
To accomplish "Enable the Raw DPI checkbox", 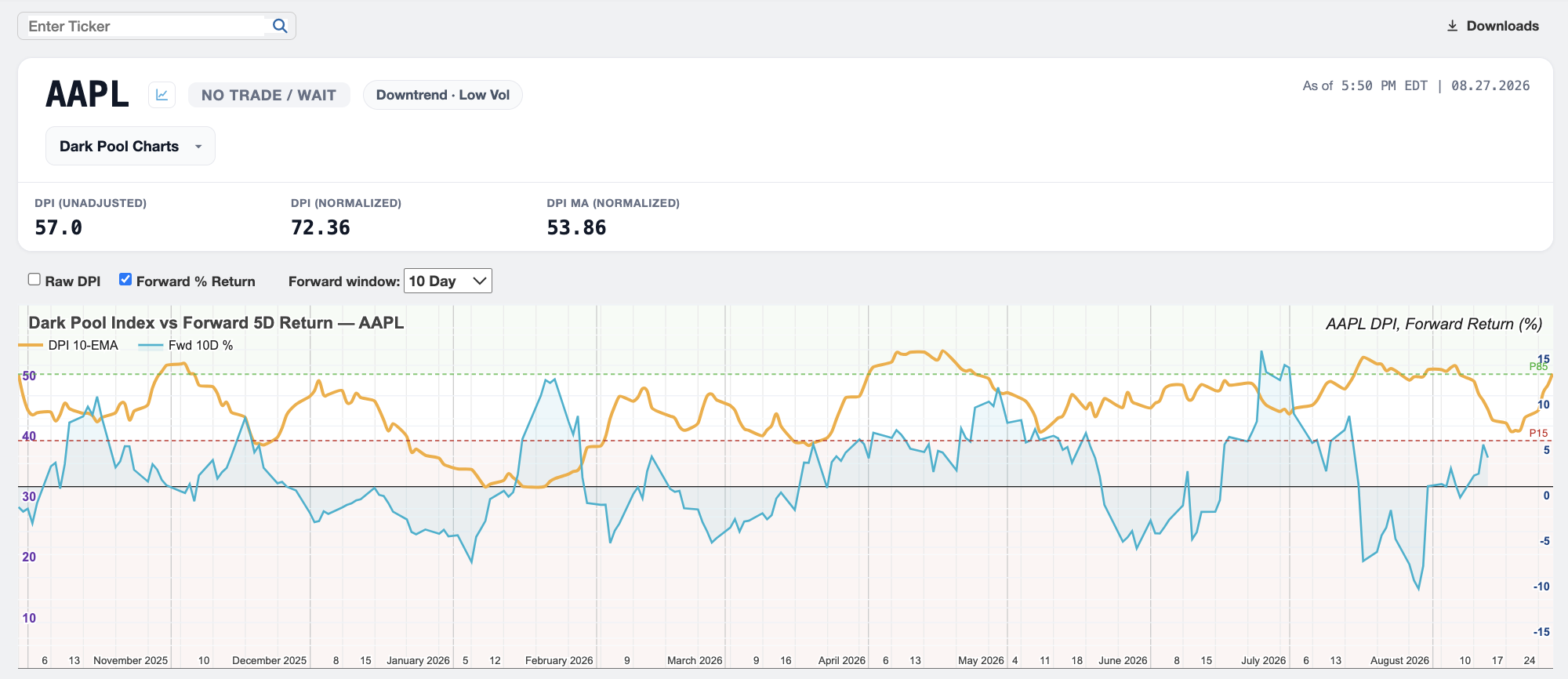I will 34,279.
